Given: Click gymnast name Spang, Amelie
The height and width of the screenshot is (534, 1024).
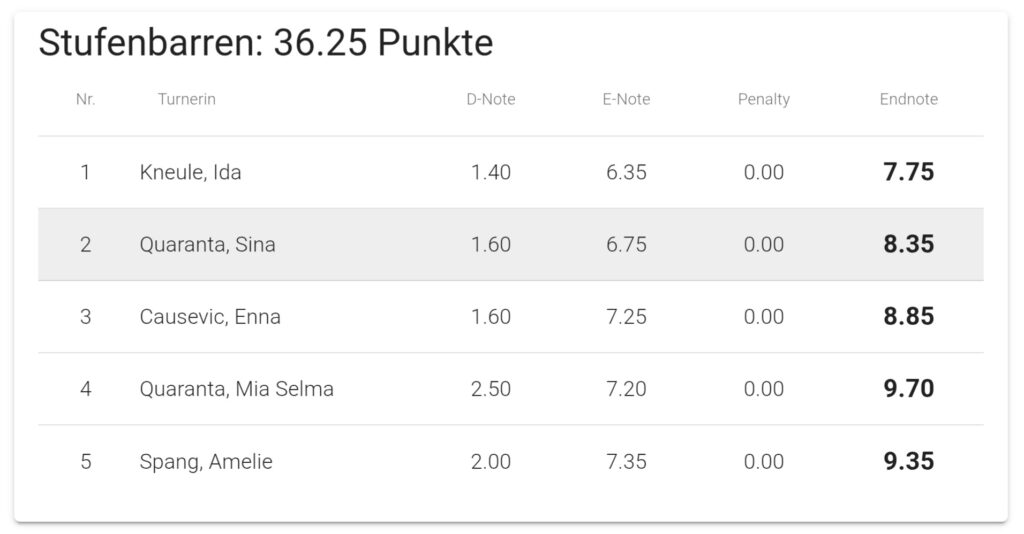Looking at the screenshot, I should 206,462.
